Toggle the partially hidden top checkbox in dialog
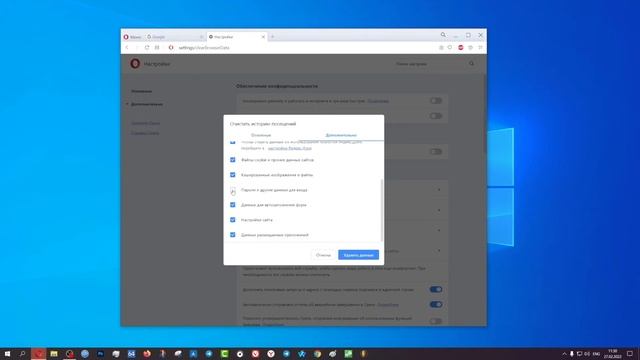Screen dimensions: 640x360 tap(233, 142)
